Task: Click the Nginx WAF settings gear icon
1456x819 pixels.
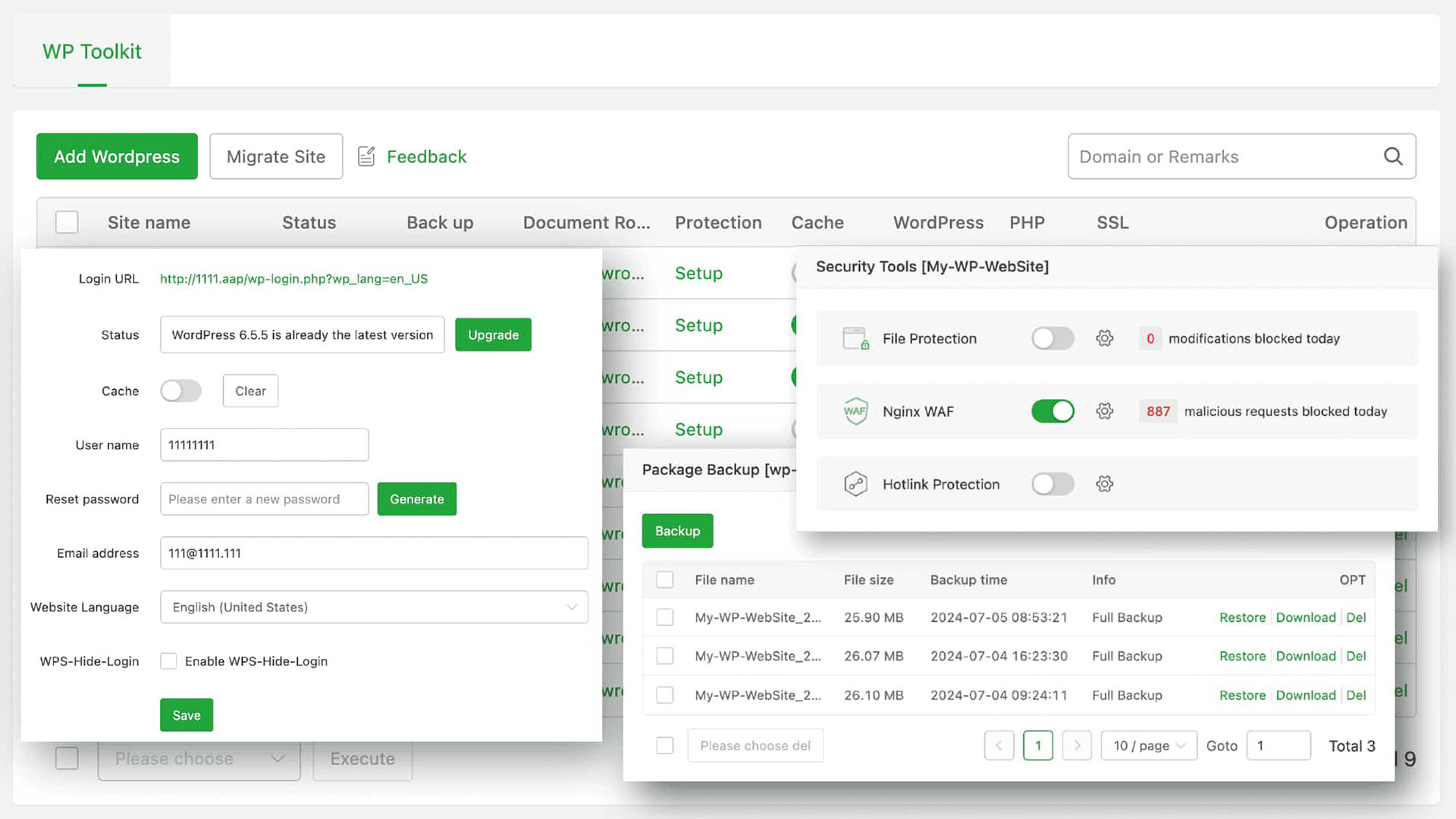Action: click(1104, 411)
